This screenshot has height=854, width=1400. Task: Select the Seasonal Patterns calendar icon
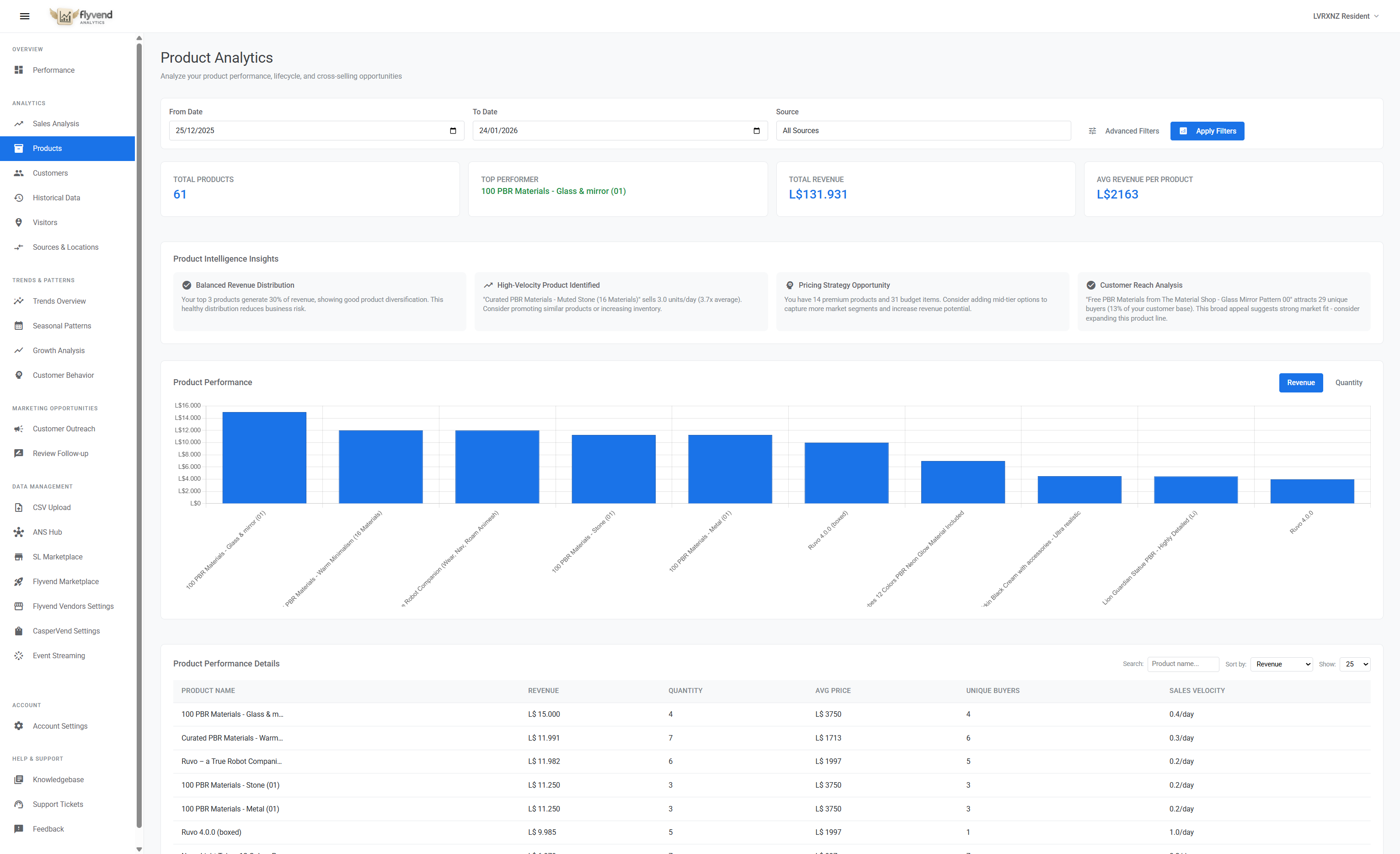19,325
